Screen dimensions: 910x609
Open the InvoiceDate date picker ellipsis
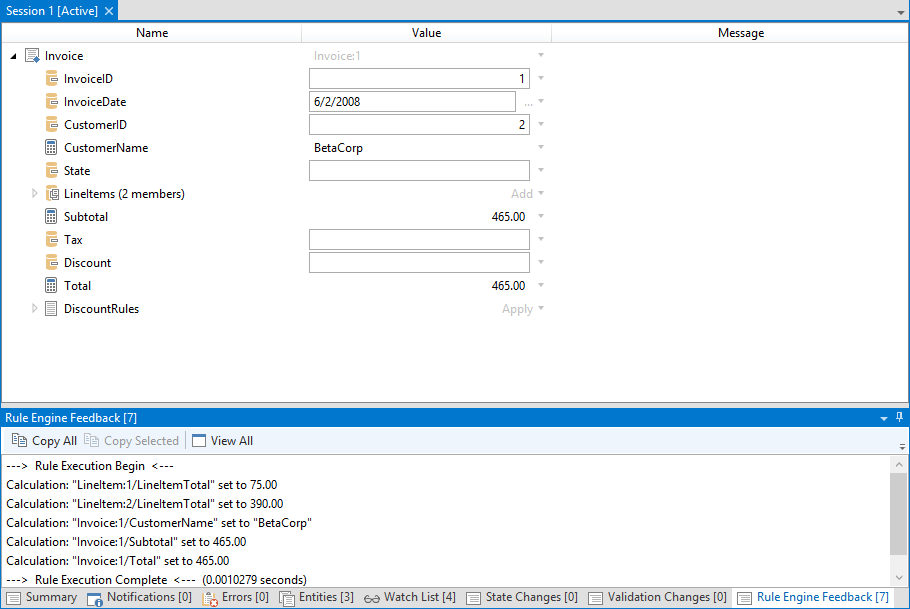click(x=528, y=102)
